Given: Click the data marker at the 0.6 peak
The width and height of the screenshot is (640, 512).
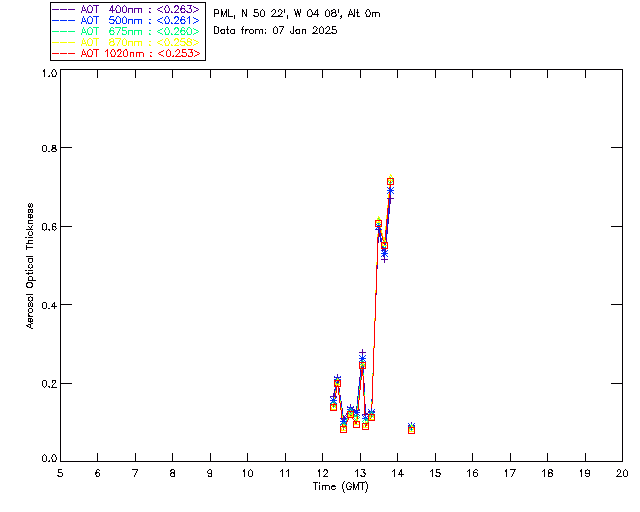Looking at the screenshot, I should [x=378, y=223].
